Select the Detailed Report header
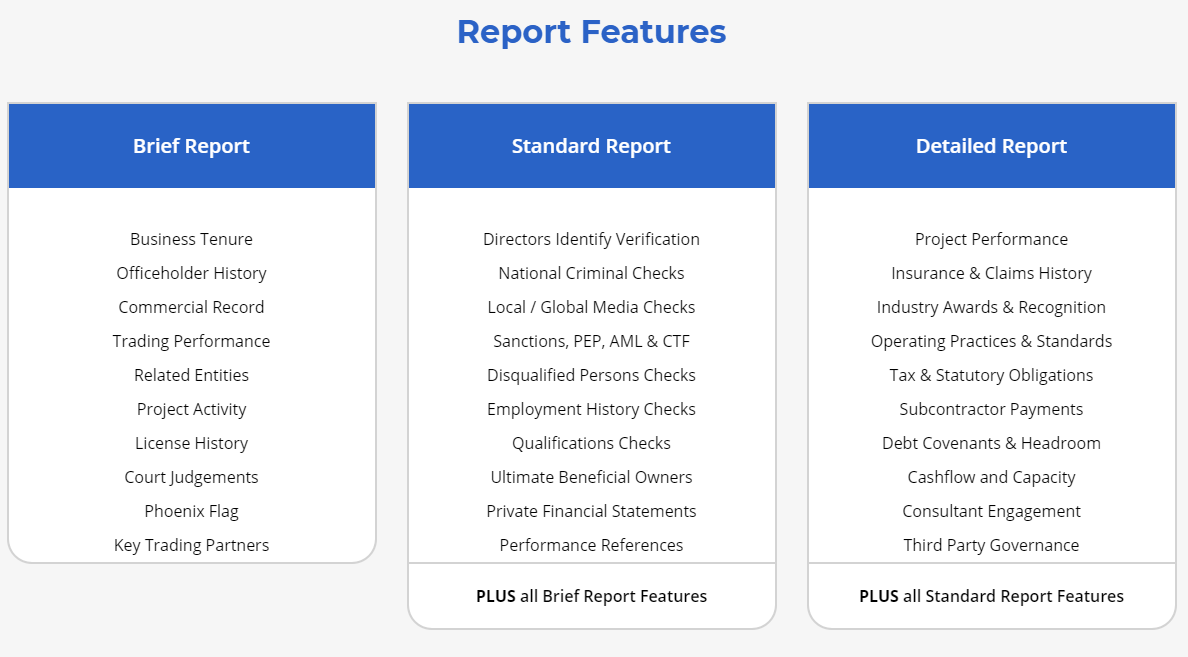The height and width of the screenshot is (657, 1188). point(992,145)
